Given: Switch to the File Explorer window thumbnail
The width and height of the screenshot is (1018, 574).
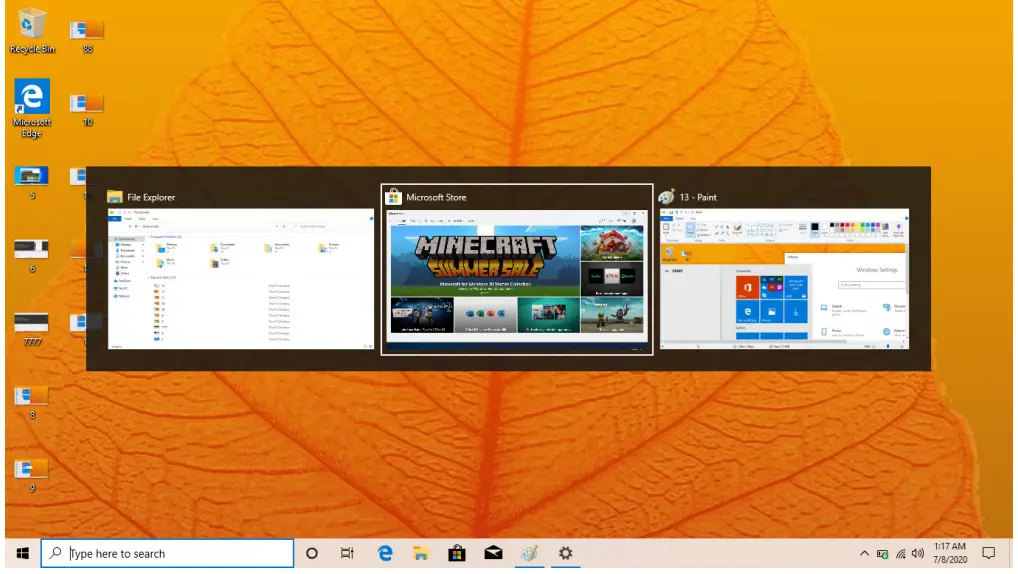Looking at the screenshot, I should point(241,279).
